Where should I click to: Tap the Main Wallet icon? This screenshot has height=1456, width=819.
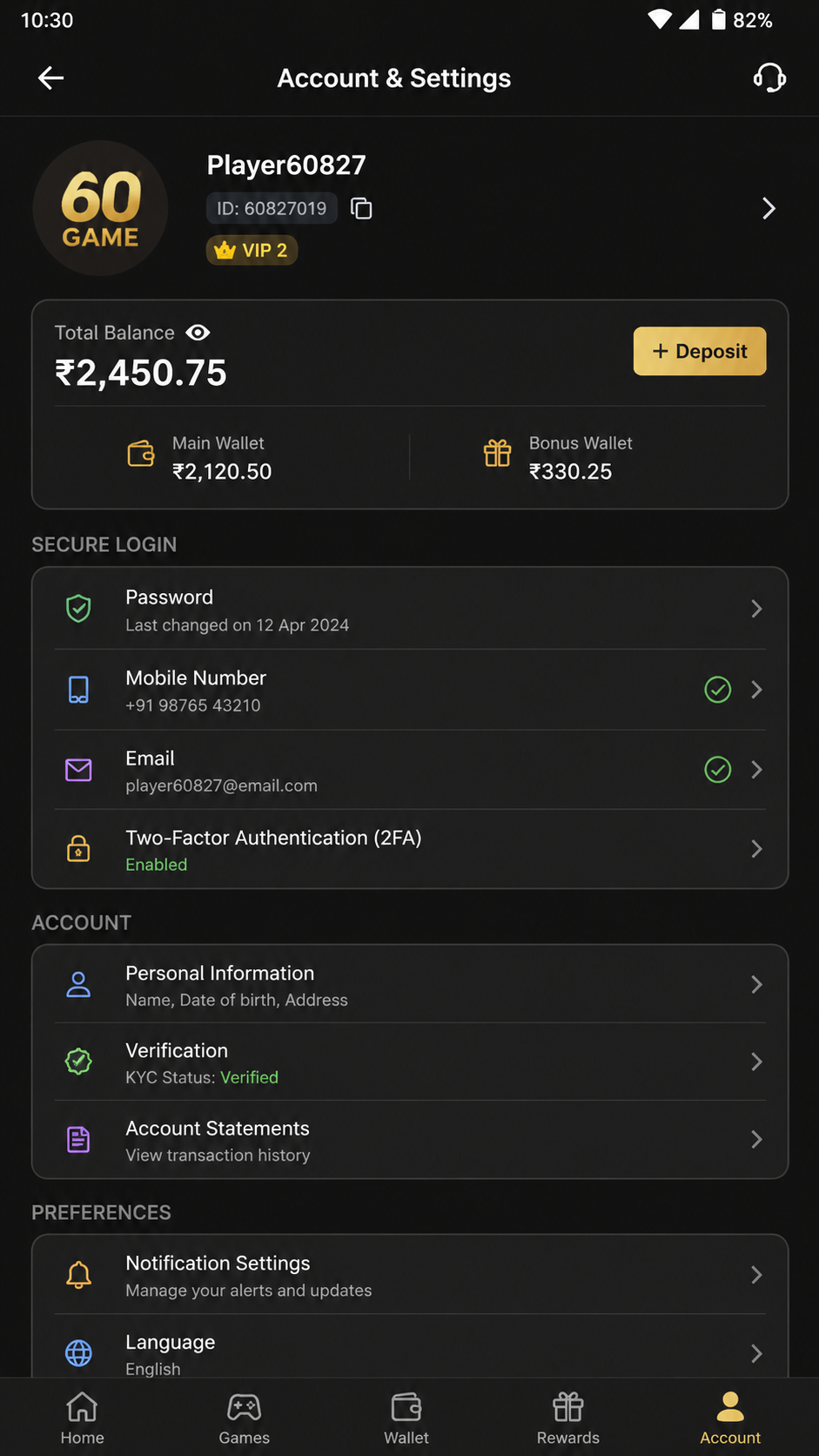coord(141,454)
